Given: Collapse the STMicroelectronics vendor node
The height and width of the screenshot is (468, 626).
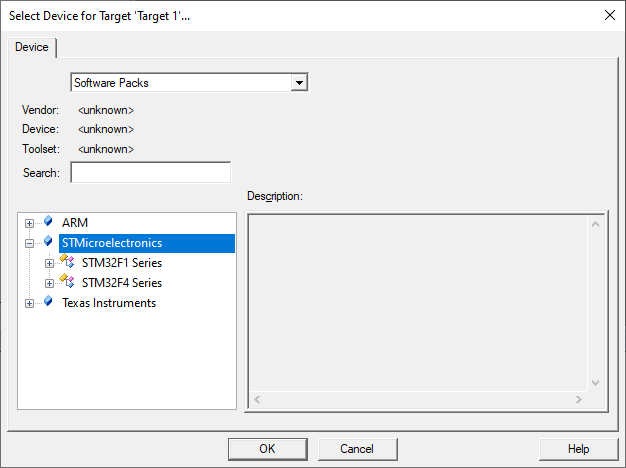Looking at the screenshot, I should coord(29,243).
